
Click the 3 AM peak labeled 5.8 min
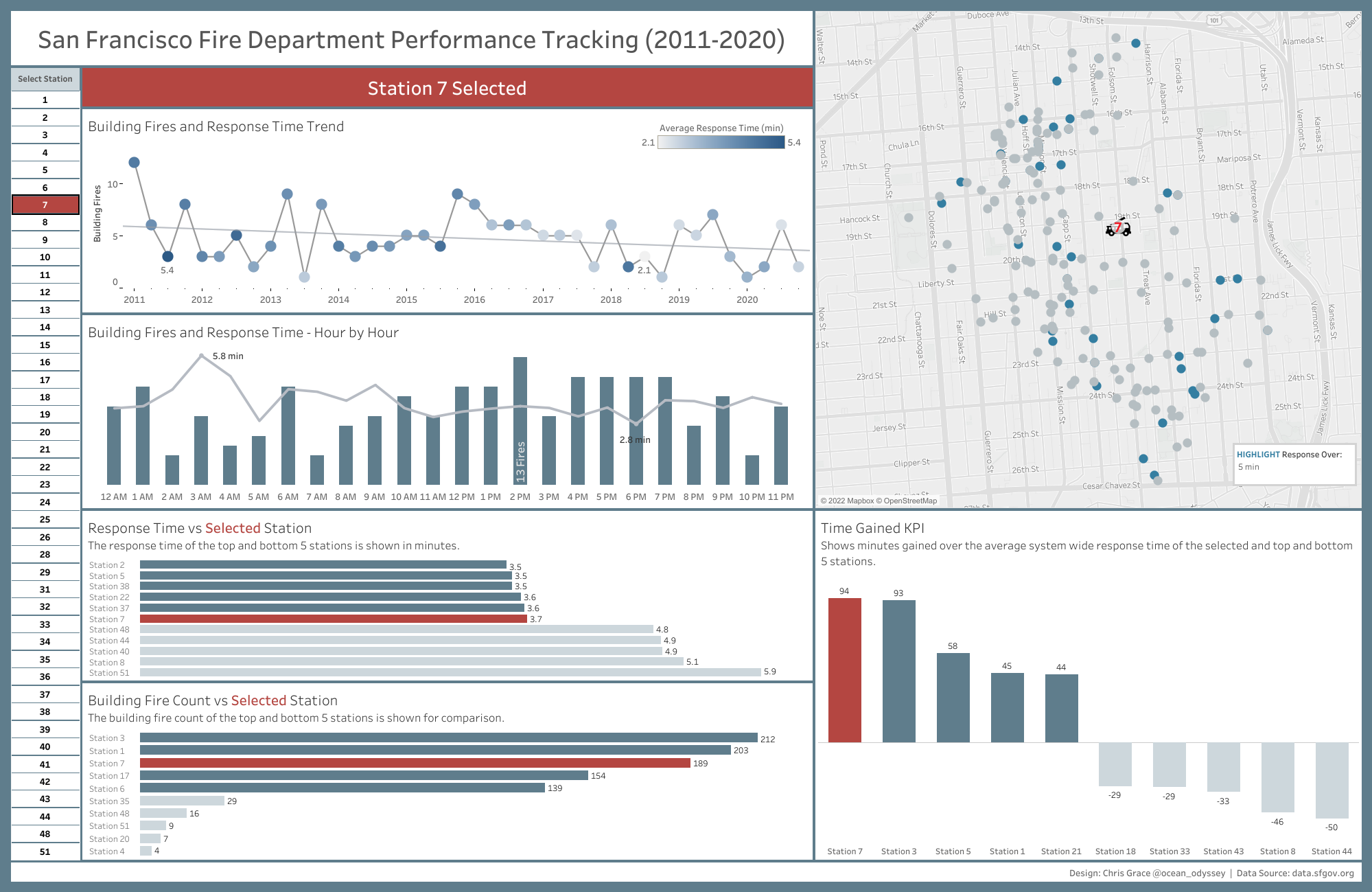pos(201,355)
